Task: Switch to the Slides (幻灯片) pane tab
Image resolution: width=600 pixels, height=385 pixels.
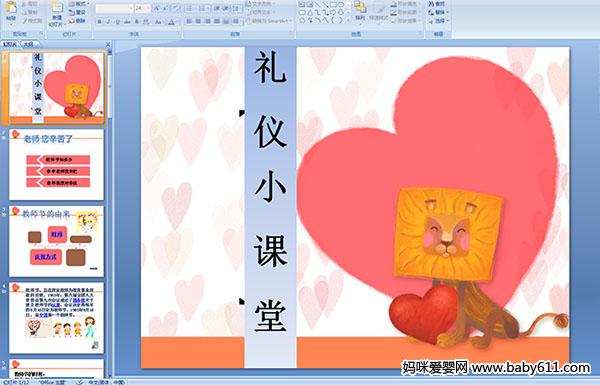Action: click(x=9, y=44)
